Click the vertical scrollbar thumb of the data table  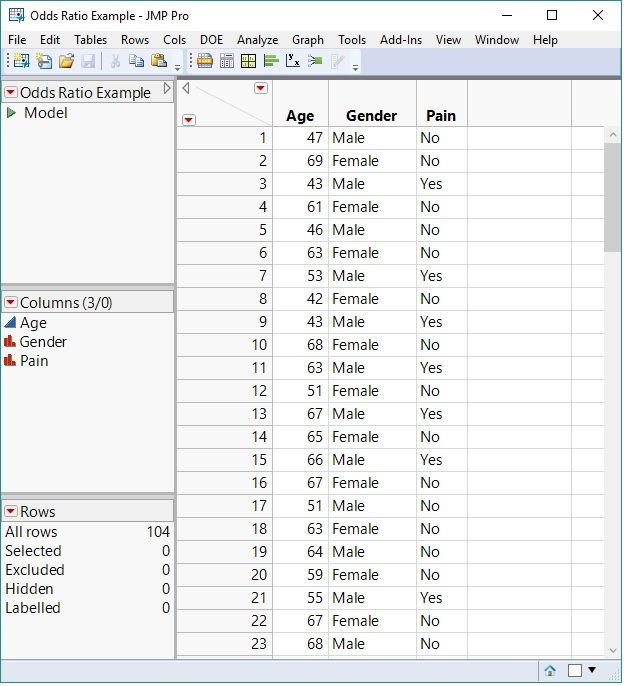612,196
